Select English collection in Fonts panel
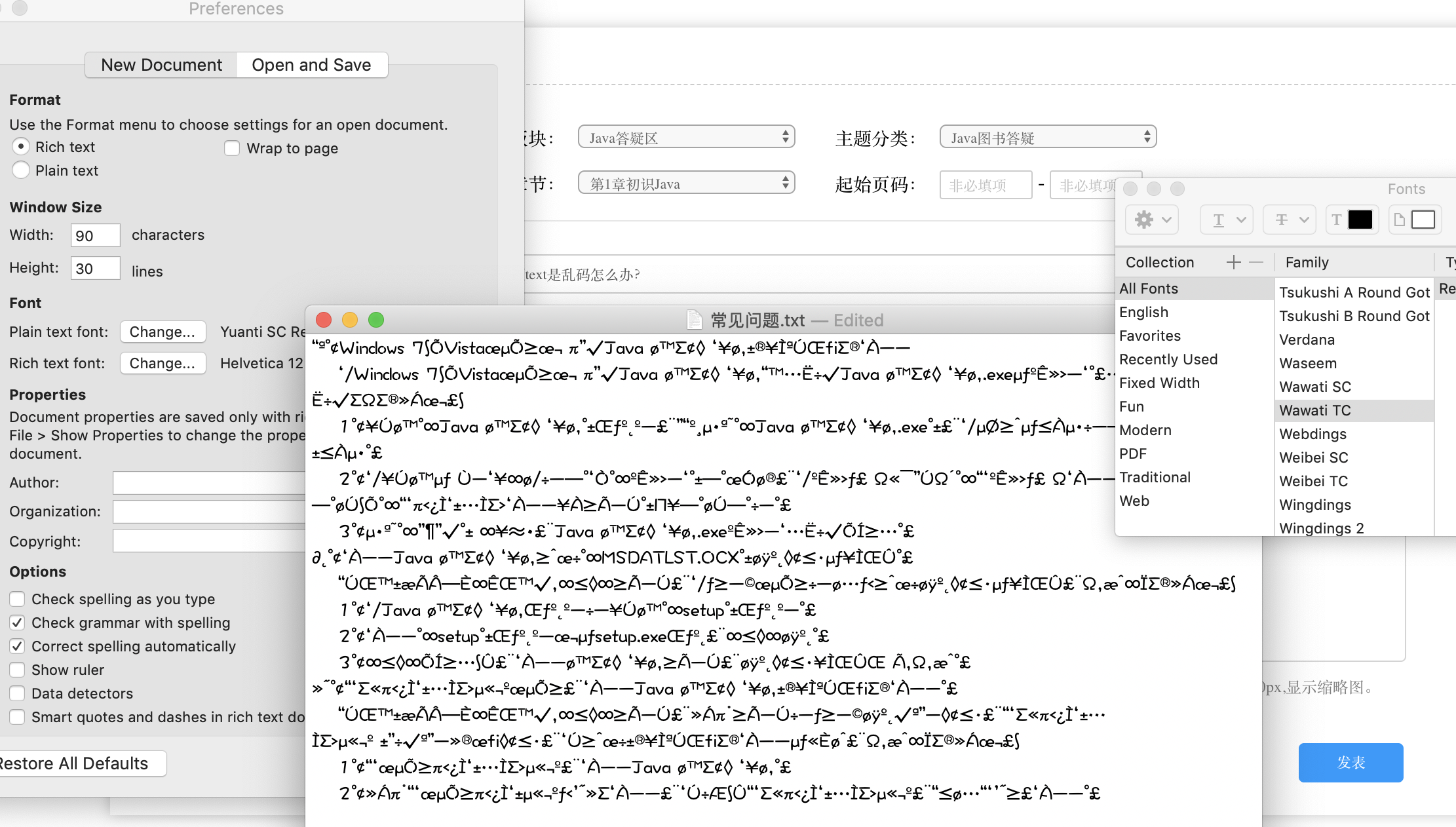Image resolution: width=1456 pixels, height=827 pixels. (1194, 312)
